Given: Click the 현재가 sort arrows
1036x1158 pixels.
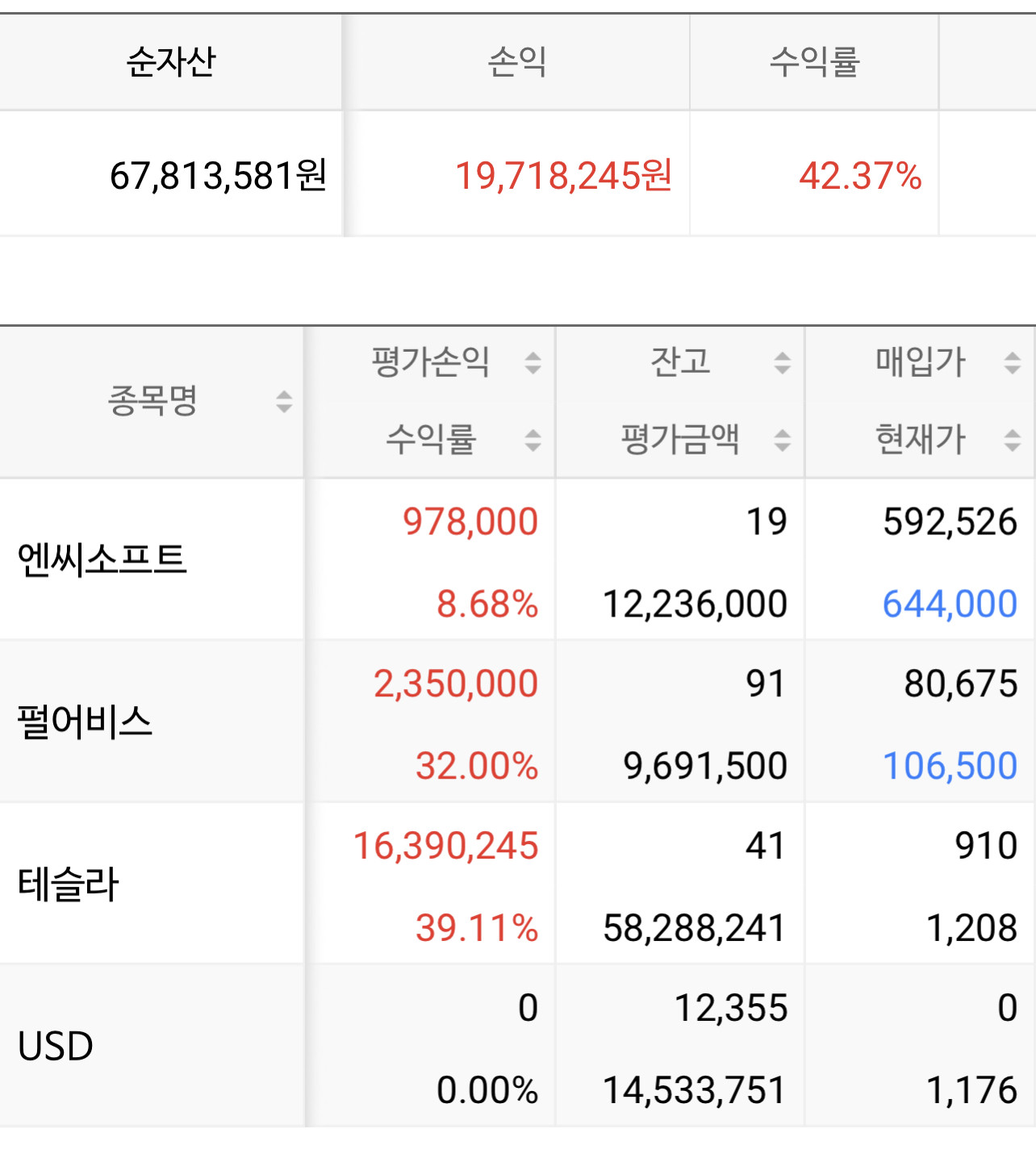Looking at the screenshot, I should tap(1013, 441).
